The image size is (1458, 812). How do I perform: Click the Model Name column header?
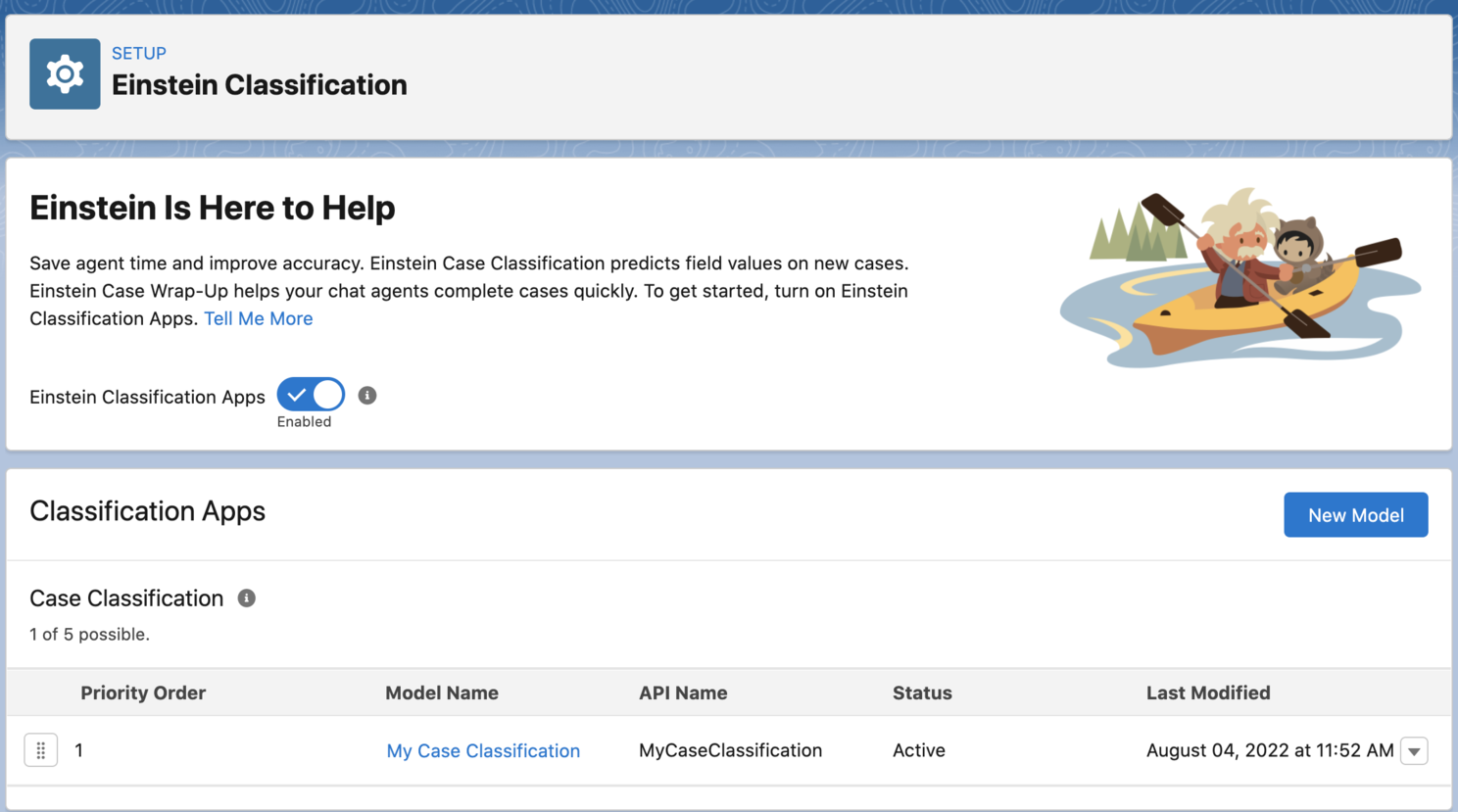[442, 693]
